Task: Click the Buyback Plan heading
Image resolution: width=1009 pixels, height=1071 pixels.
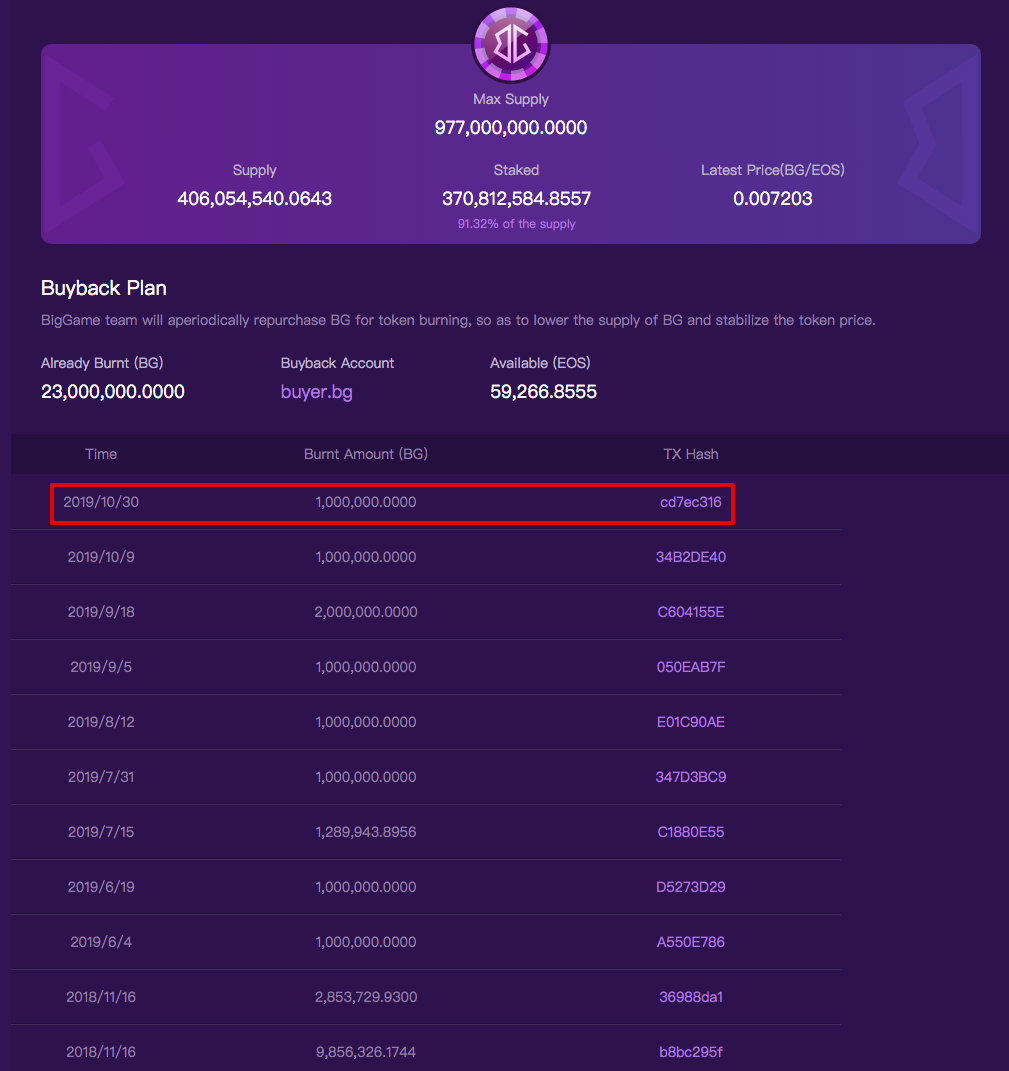Action: pos(104,288)
